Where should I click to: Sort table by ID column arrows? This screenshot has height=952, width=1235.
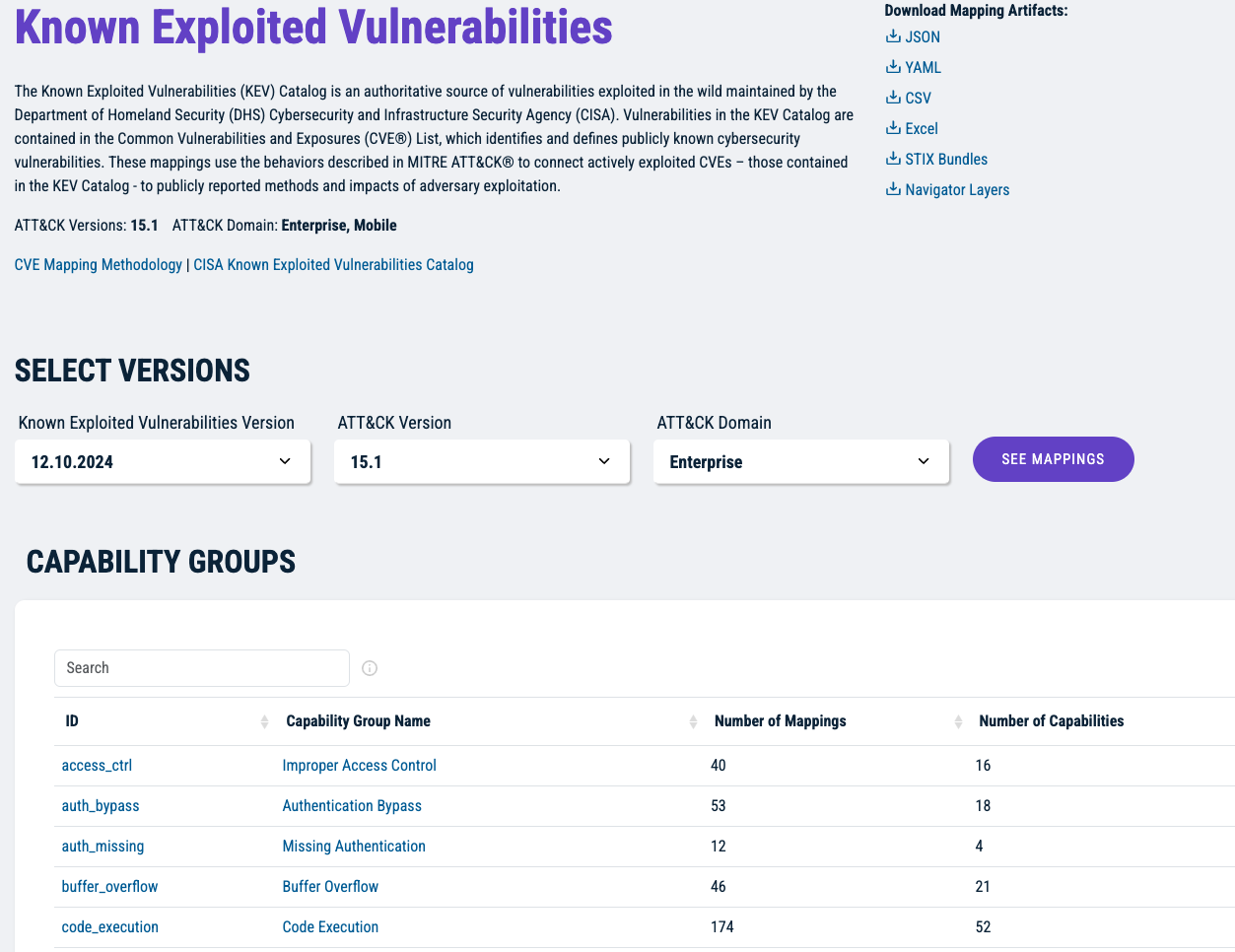264,722
